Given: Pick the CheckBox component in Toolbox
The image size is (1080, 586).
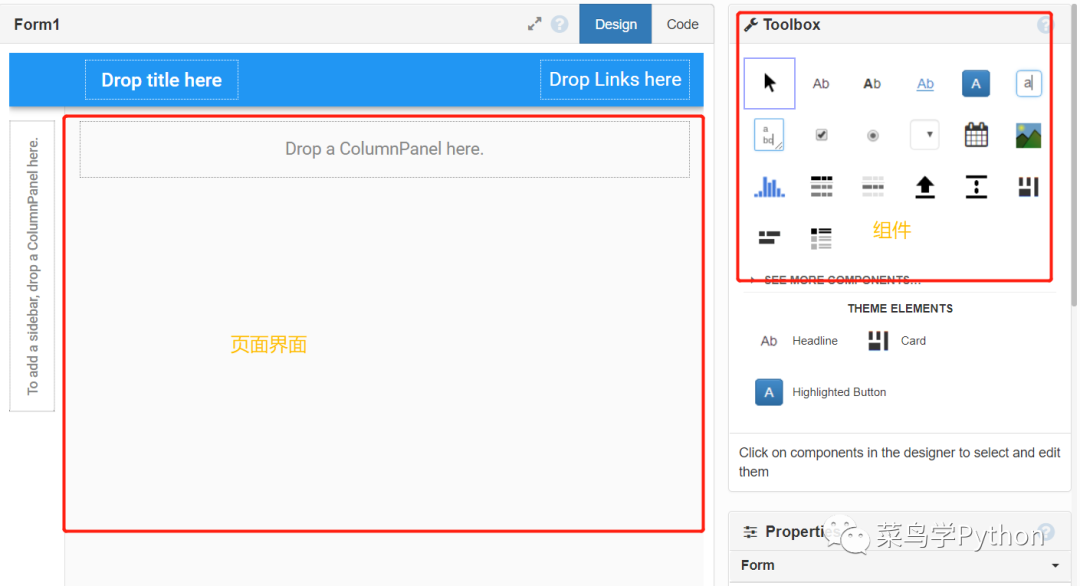Looking at the screenshot, I should pos(821,135).
